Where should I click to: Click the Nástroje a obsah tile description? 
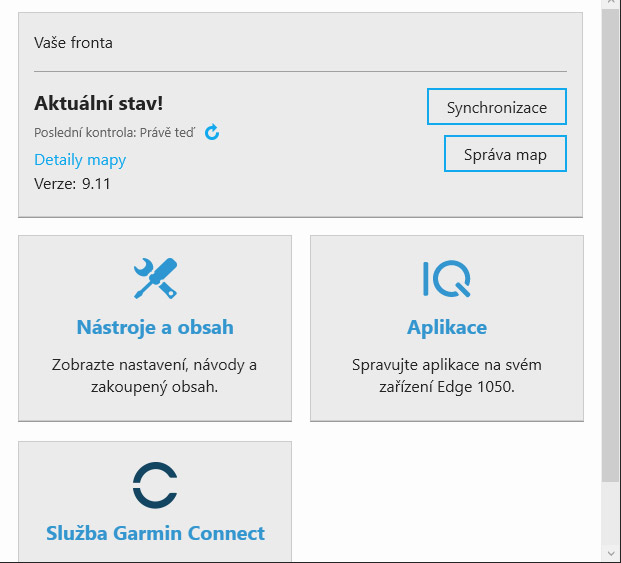click(154, 376)
